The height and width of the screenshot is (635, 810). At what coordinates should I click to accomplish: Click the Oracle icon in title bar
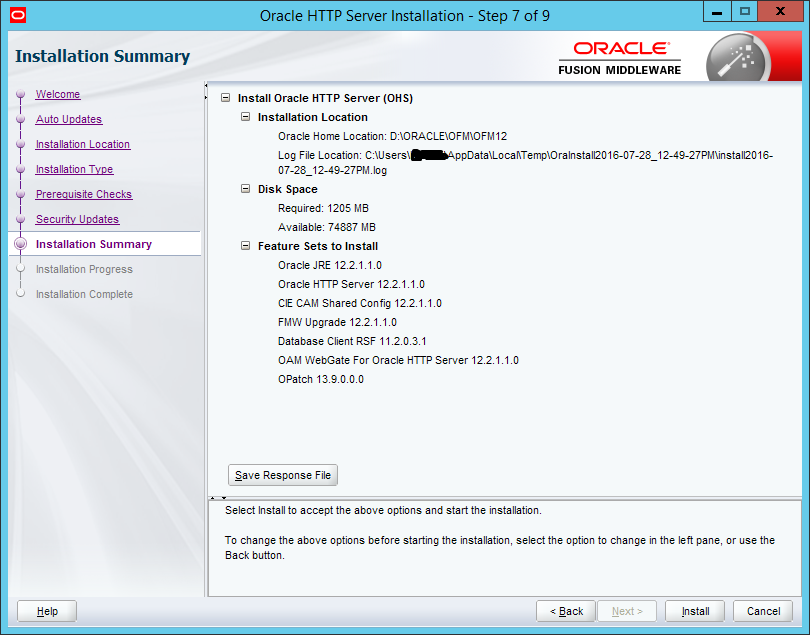click(13, 15)
